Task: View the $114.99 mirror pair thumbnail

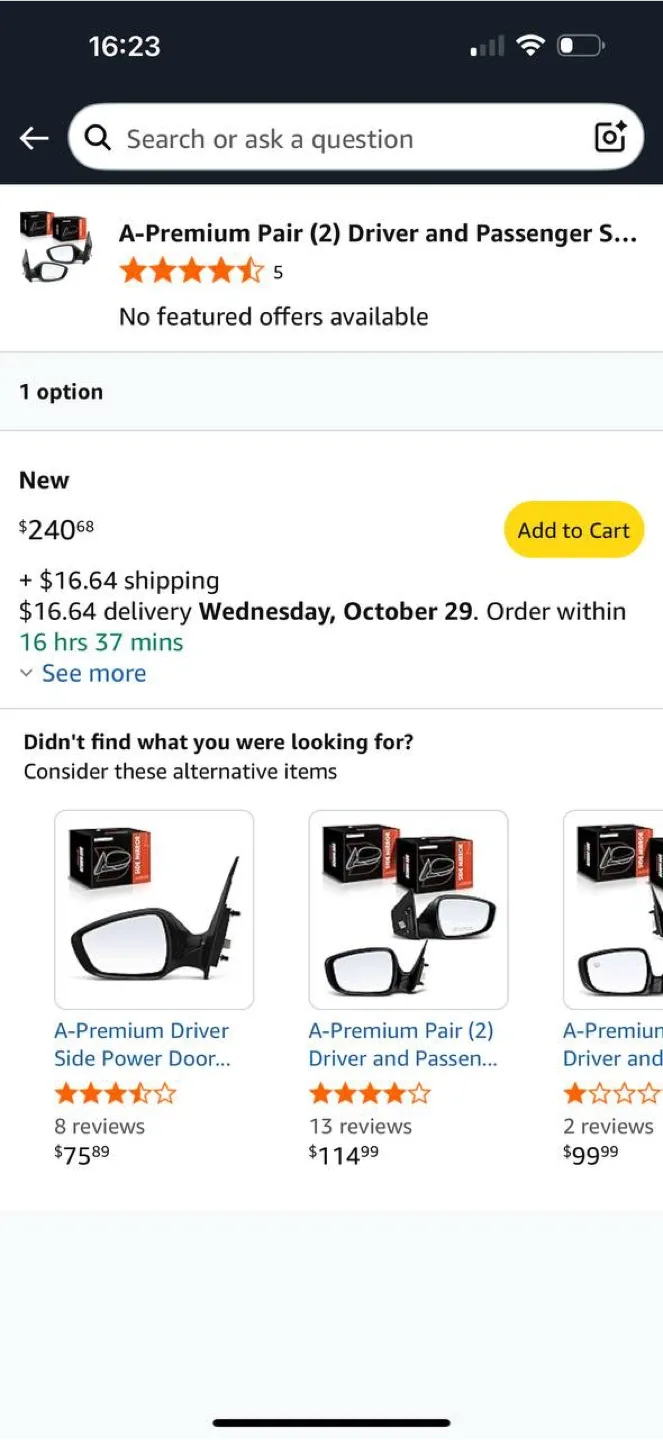Action: pyautogui.click(x=407, y=910)
